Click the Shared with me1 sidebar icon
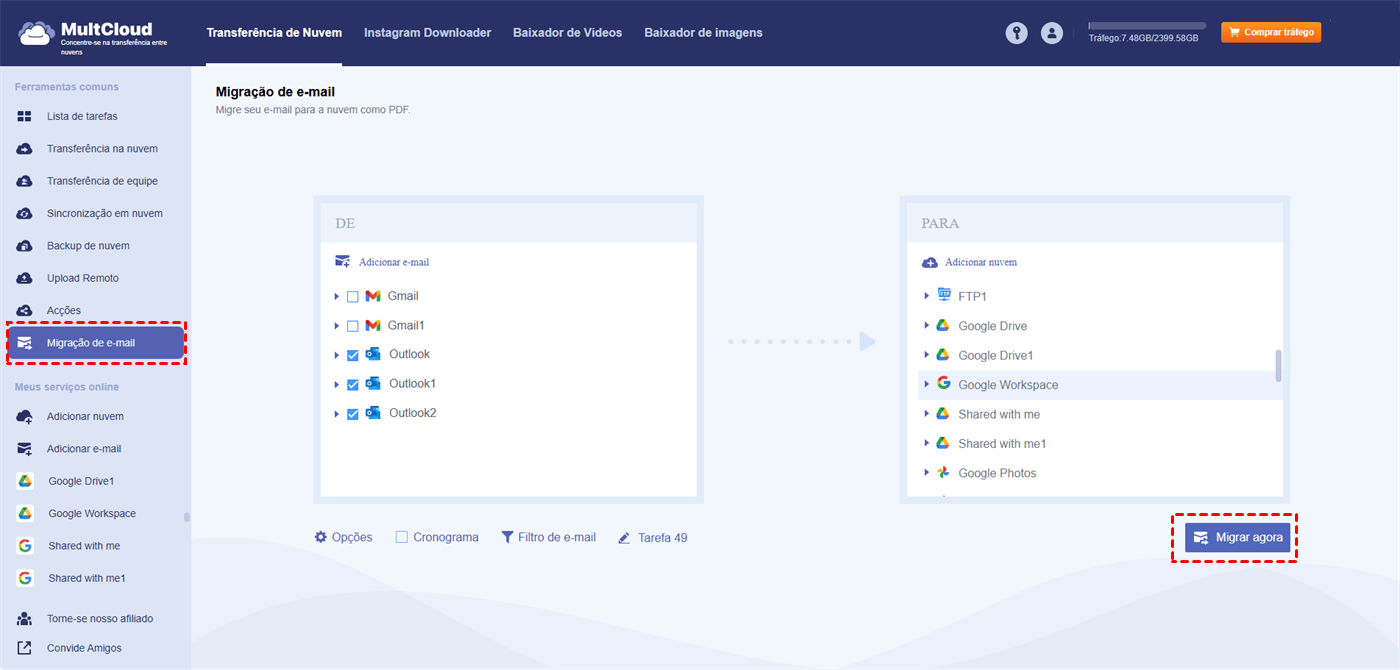Image resolution: width=1400 pixels, height=670 pixels. tap(25, 578)
